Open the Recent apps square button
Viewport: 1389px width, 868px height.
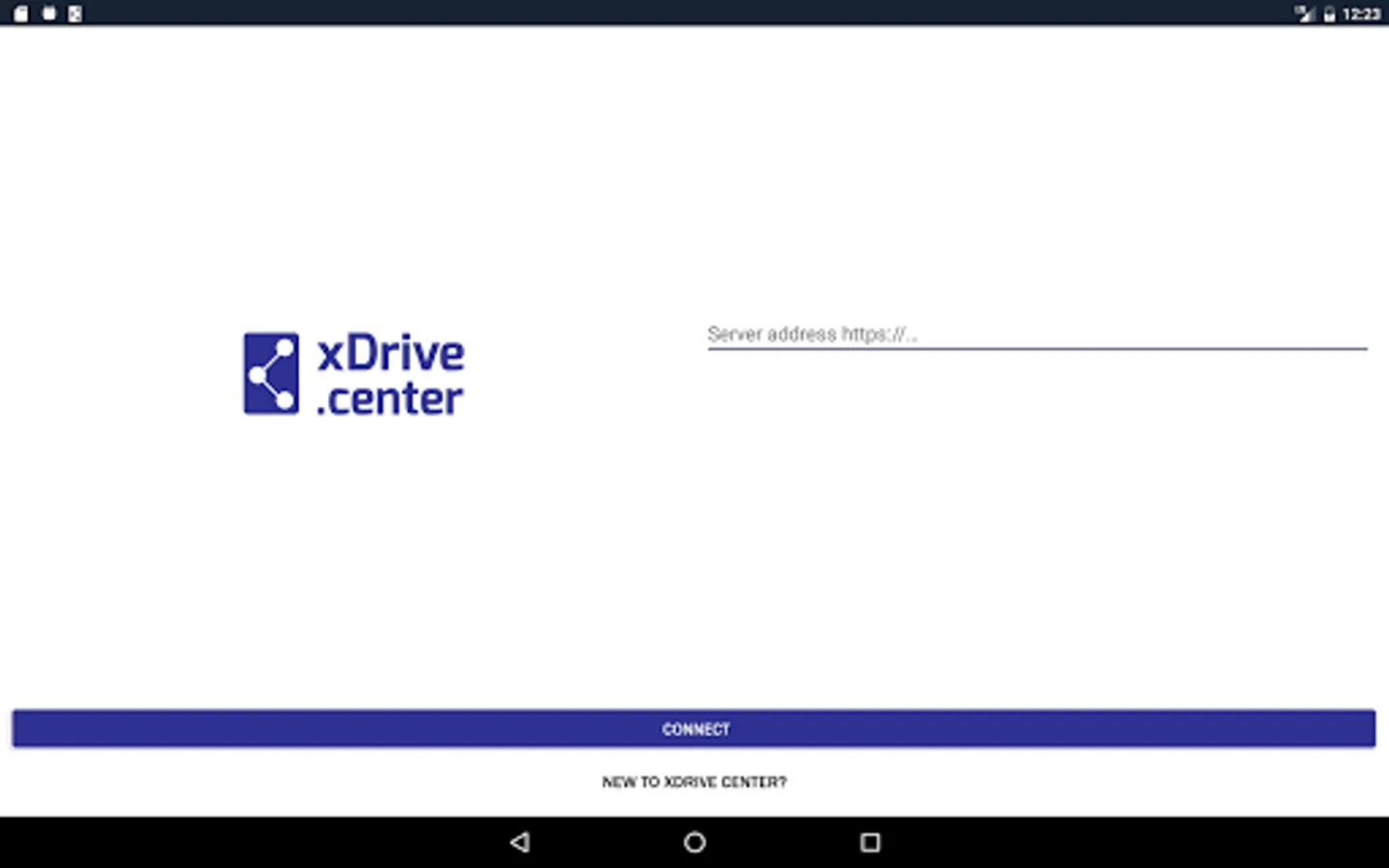(870, 842)
